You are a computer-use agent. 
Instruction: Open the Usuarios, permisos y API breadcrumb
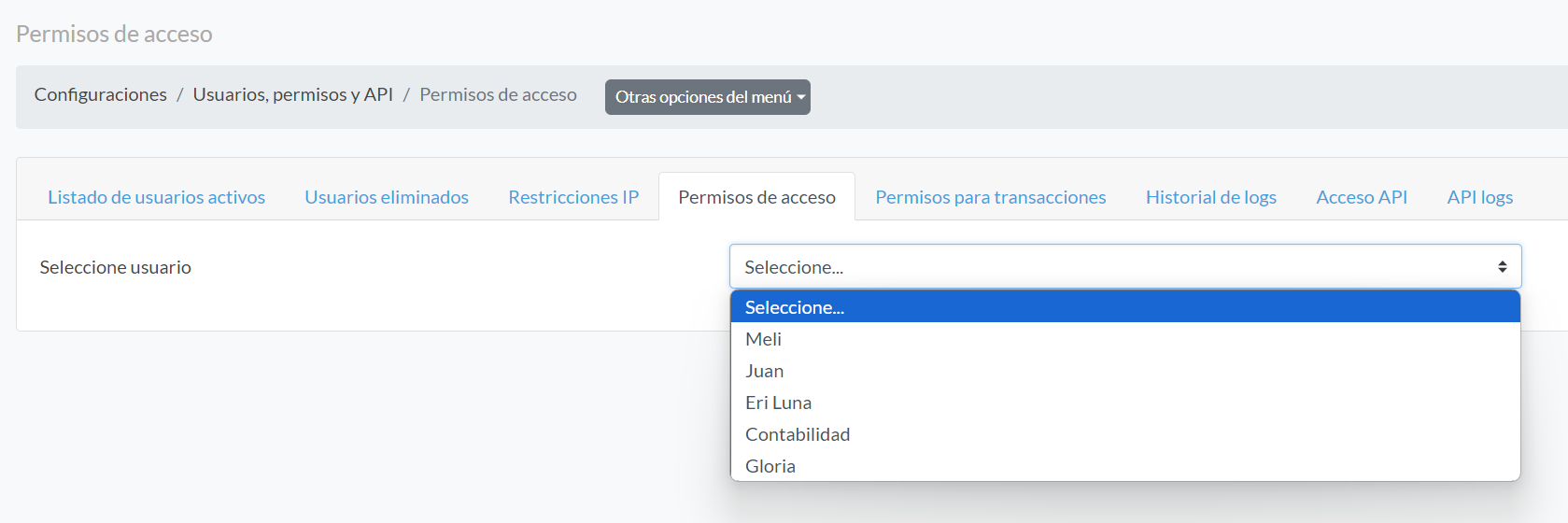(x=293, y=94)
